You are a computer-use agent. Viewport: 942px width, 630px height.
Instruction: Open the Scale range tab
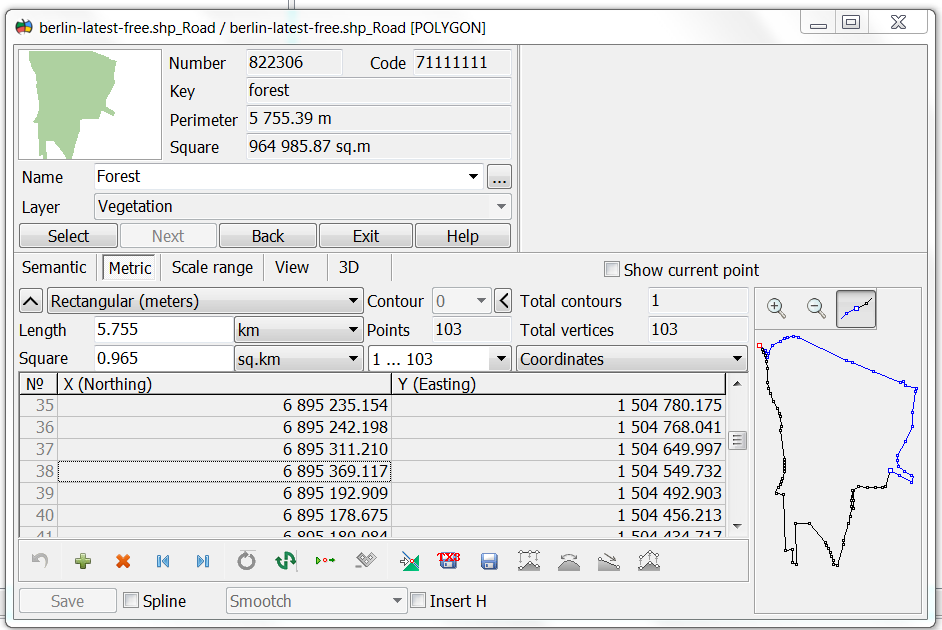click(212, 267)
